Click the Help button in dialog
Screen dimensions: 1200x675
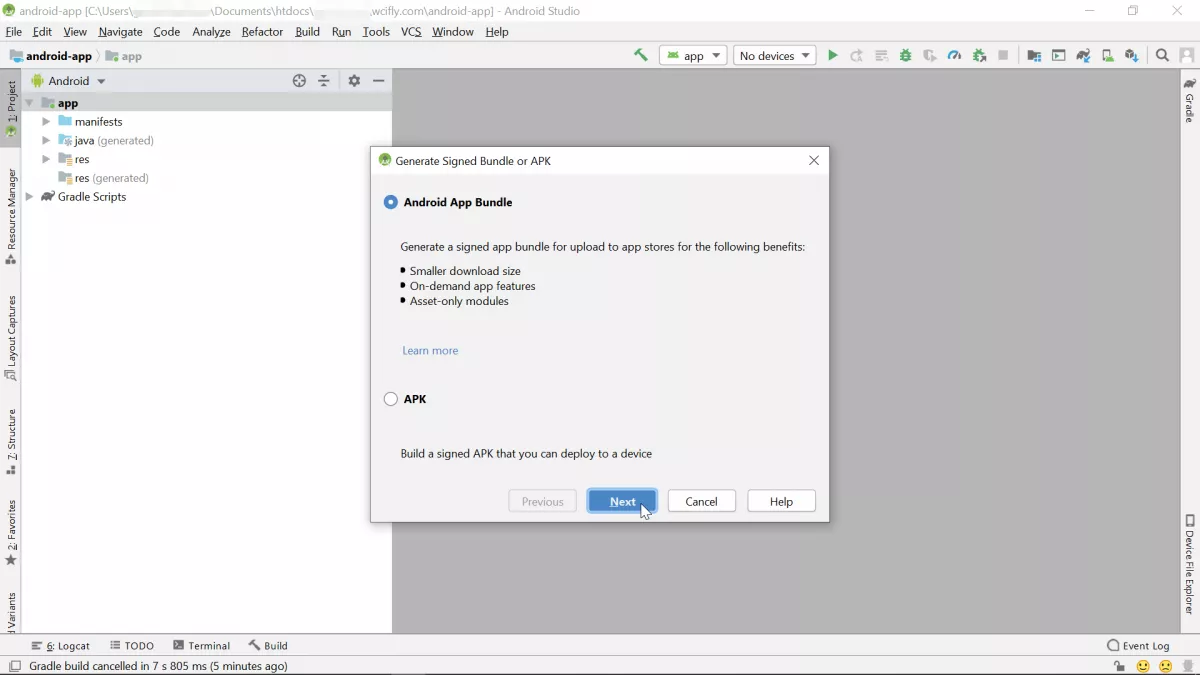tap(781, 502)
